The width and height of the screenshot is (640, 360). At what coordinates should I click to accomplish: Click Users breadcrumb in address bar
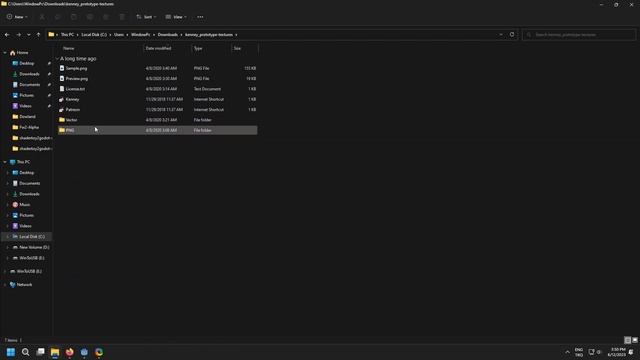pyautogui.click(x=119, y=35)
